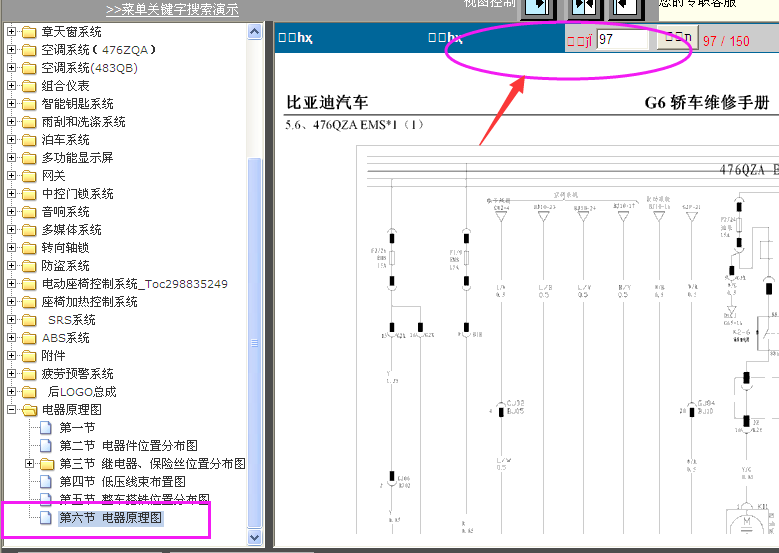Click open-folder icon beside 电器原理图
The width and height of the screenshot is (779, 553).
click(29, 410)
